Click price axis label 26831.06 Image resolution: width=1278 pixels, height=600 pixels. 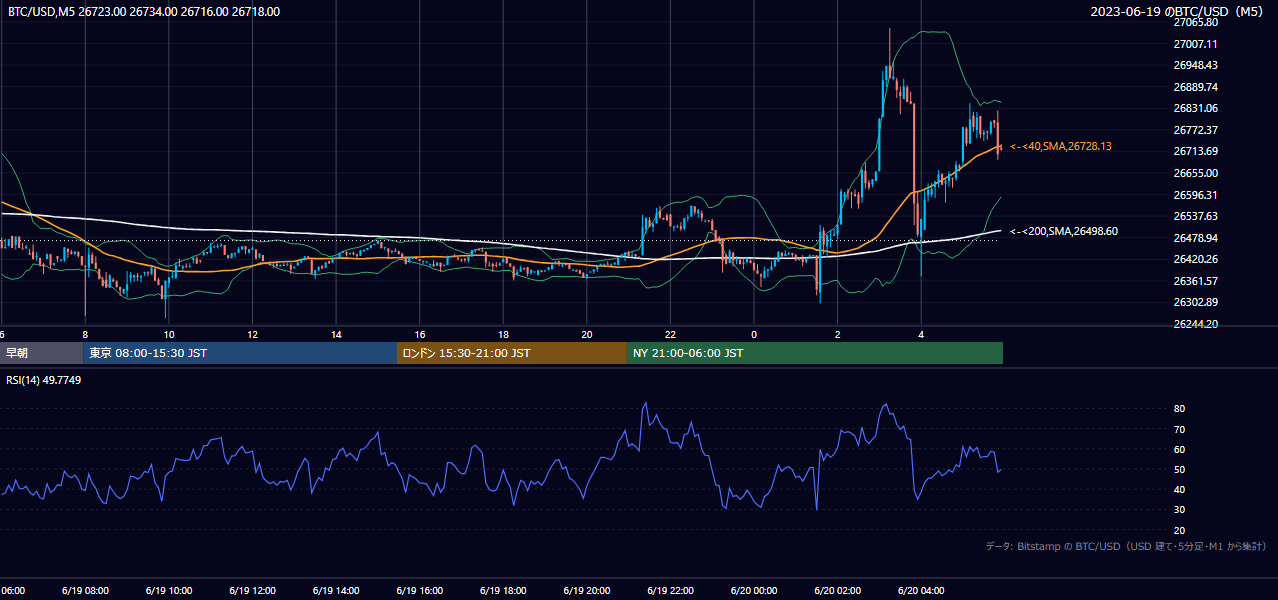[x=1195, y=108]
